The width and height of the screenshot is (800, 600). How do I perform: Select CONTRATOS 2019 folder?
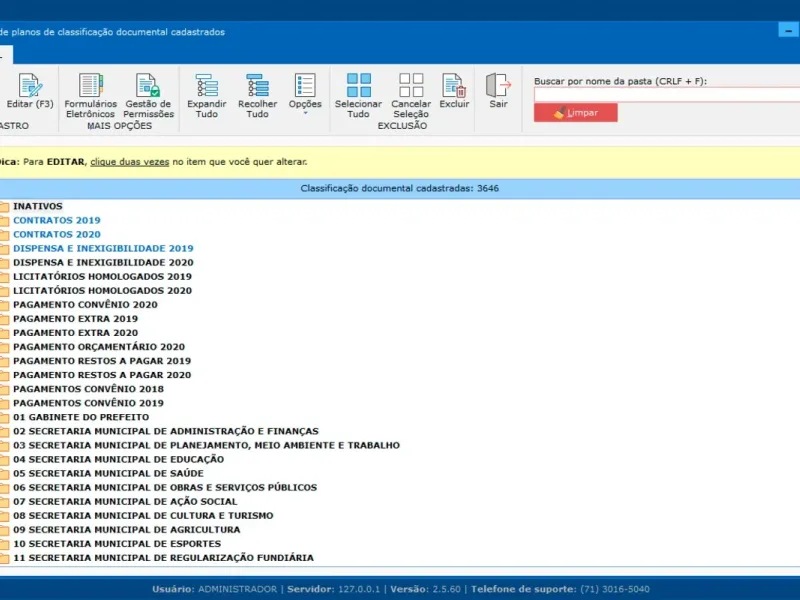pos(57,220)
